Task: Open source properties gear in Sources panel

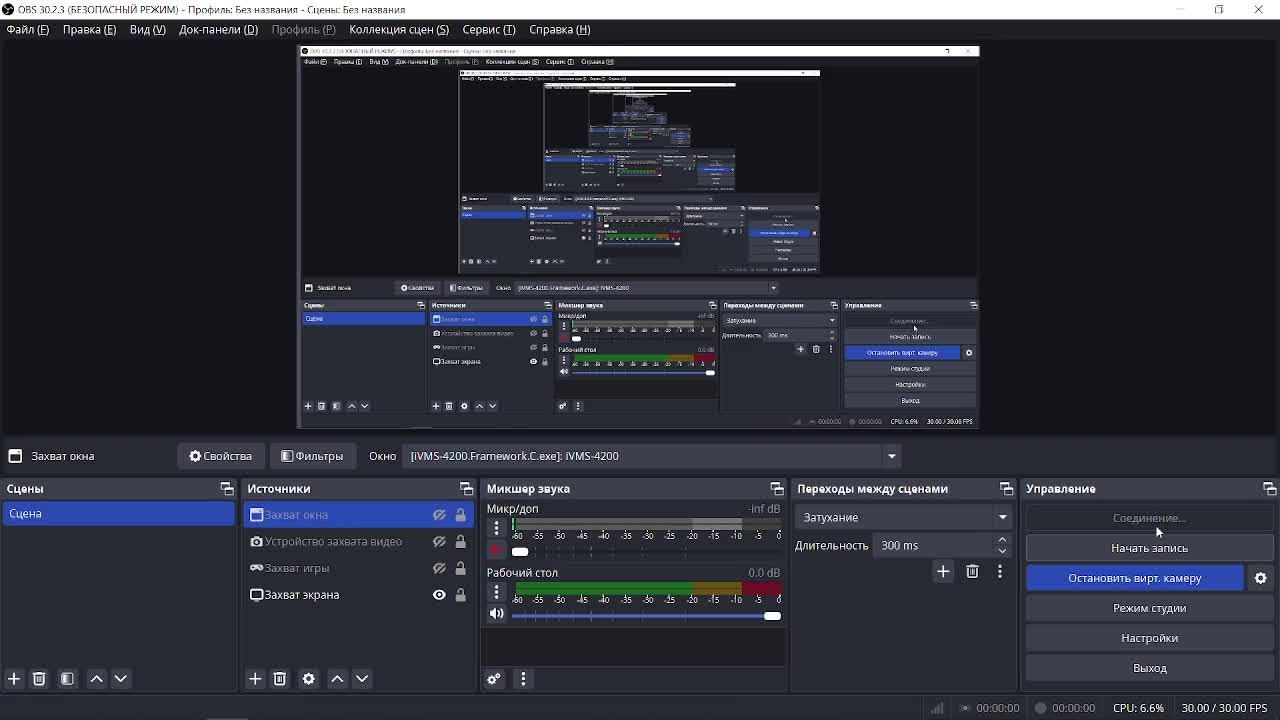Action: [309, 679]
